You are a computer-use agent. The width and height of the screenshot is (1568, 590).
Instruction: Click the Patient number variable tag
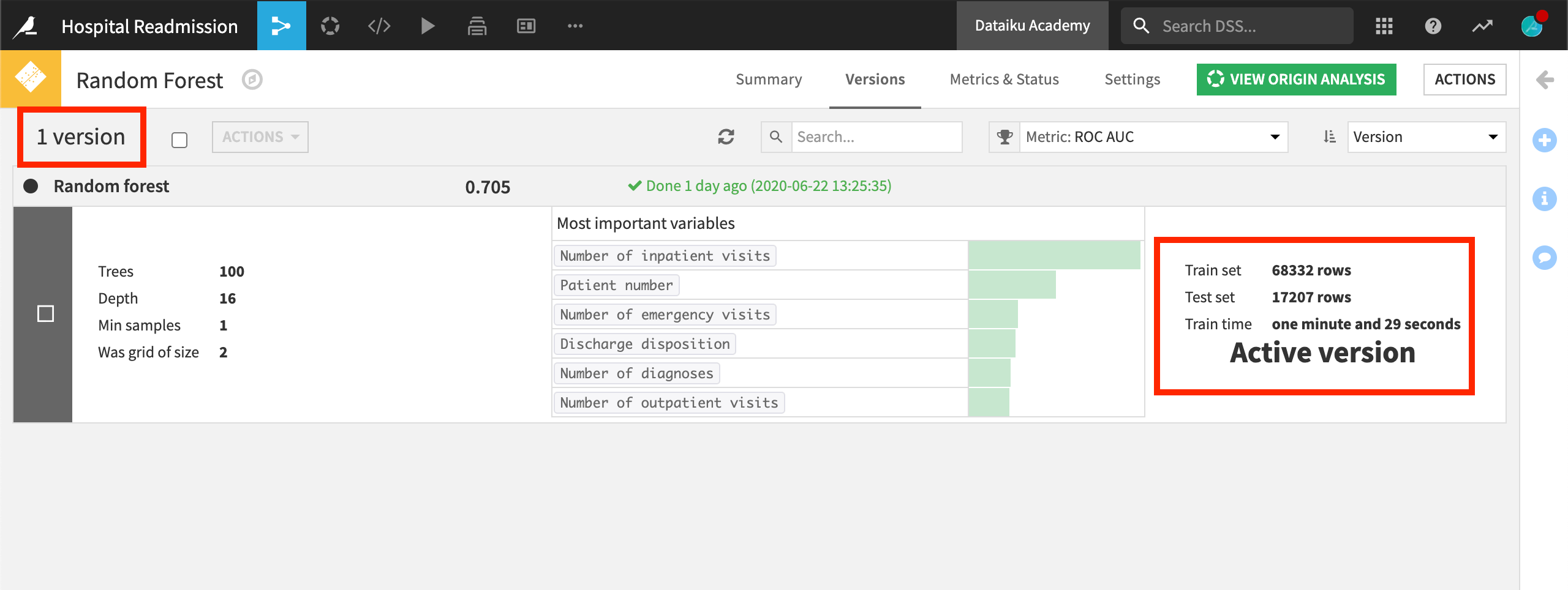click(616, 285)
